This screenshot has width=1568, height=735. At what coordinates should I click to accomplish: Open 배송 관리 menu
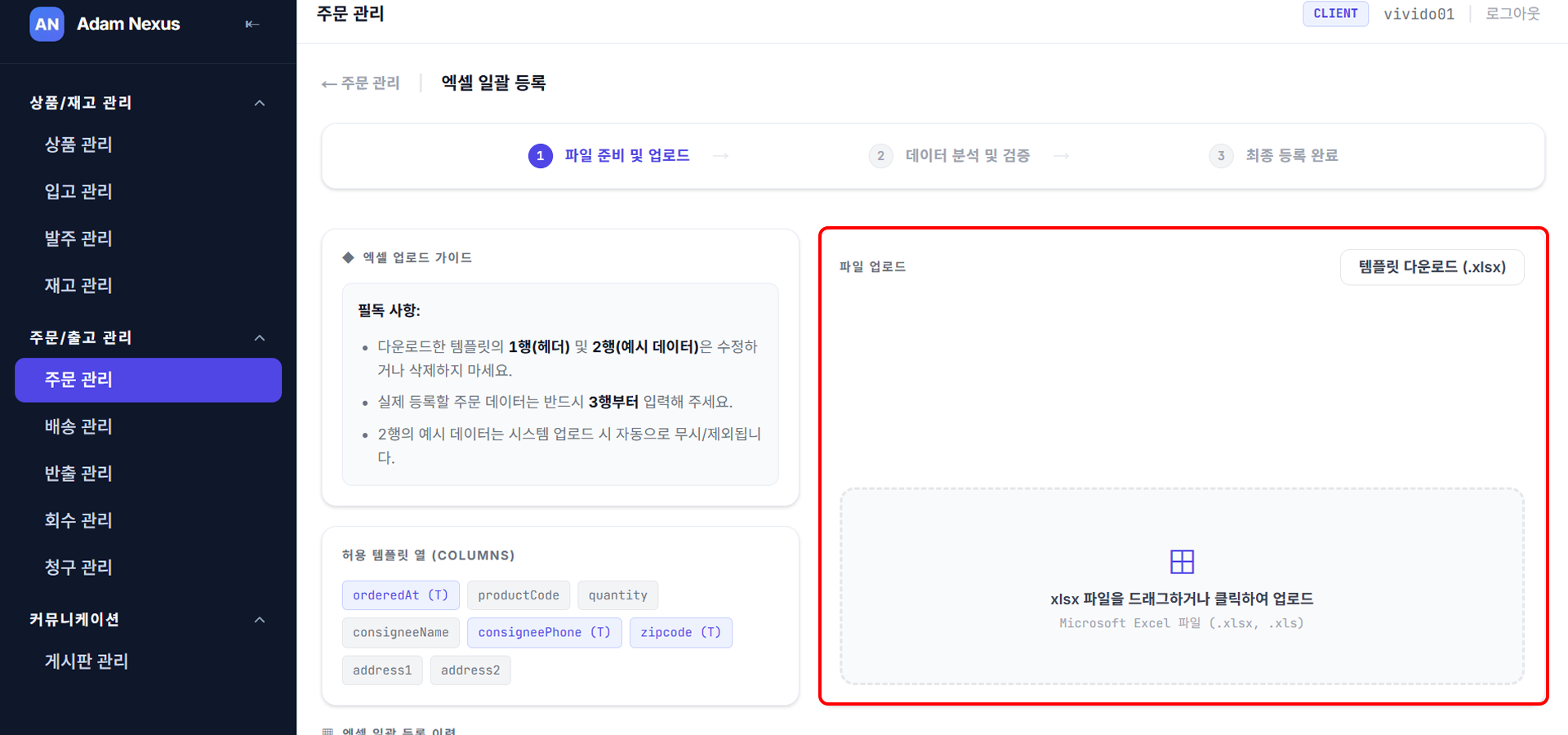pyautogui.click(x=148, y=426)
